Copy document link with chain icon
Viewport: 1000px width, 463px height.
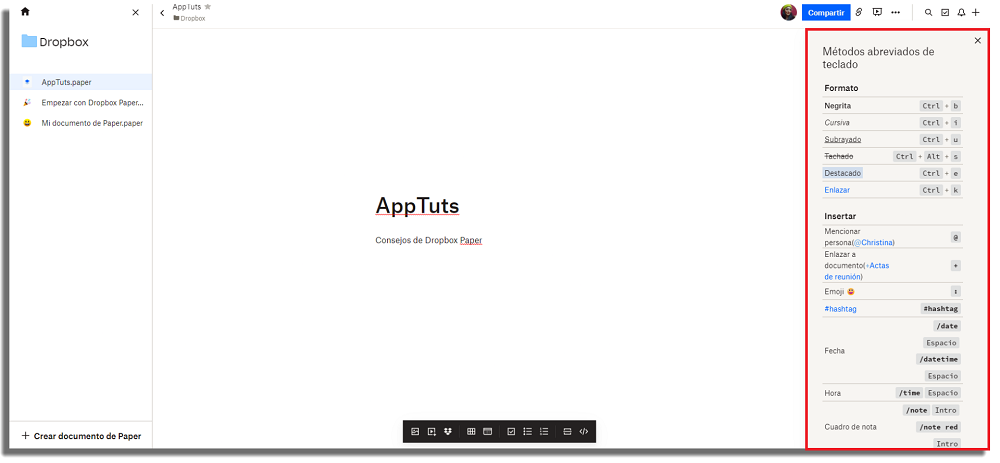tap(859, 12)
